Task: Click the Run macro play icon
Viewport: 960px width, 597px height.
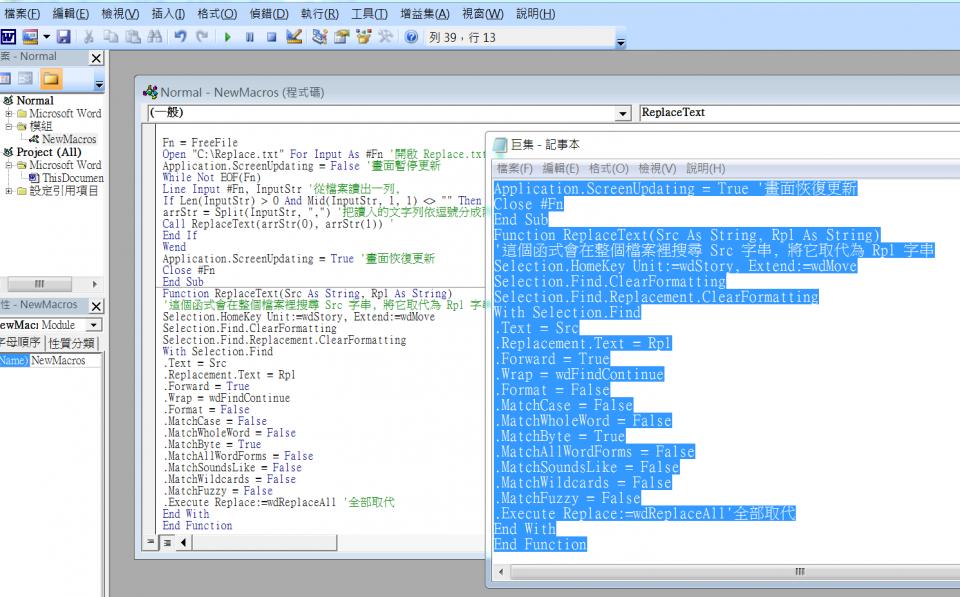Action: [x=228, y=37]
